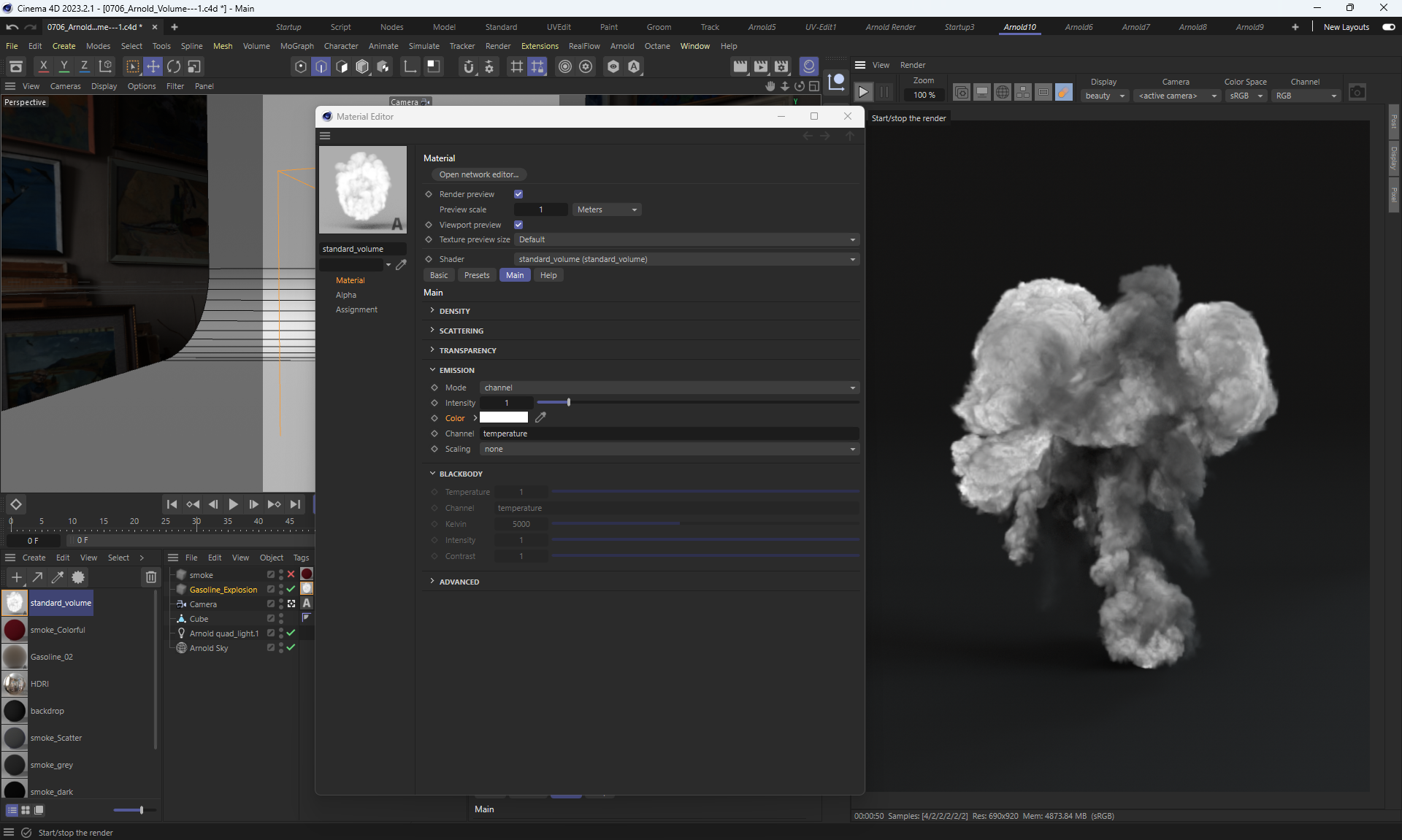Toggle the X axis lock
The width and height of the screenshot is (1402, 840).
coord(44,66)
